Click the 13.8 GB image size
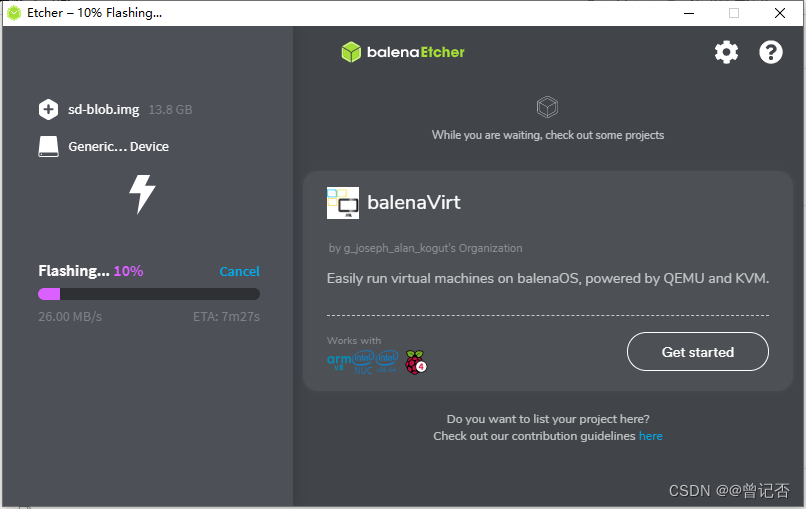The height and width of the screenshot is (509, 806). tap(170, 110)
